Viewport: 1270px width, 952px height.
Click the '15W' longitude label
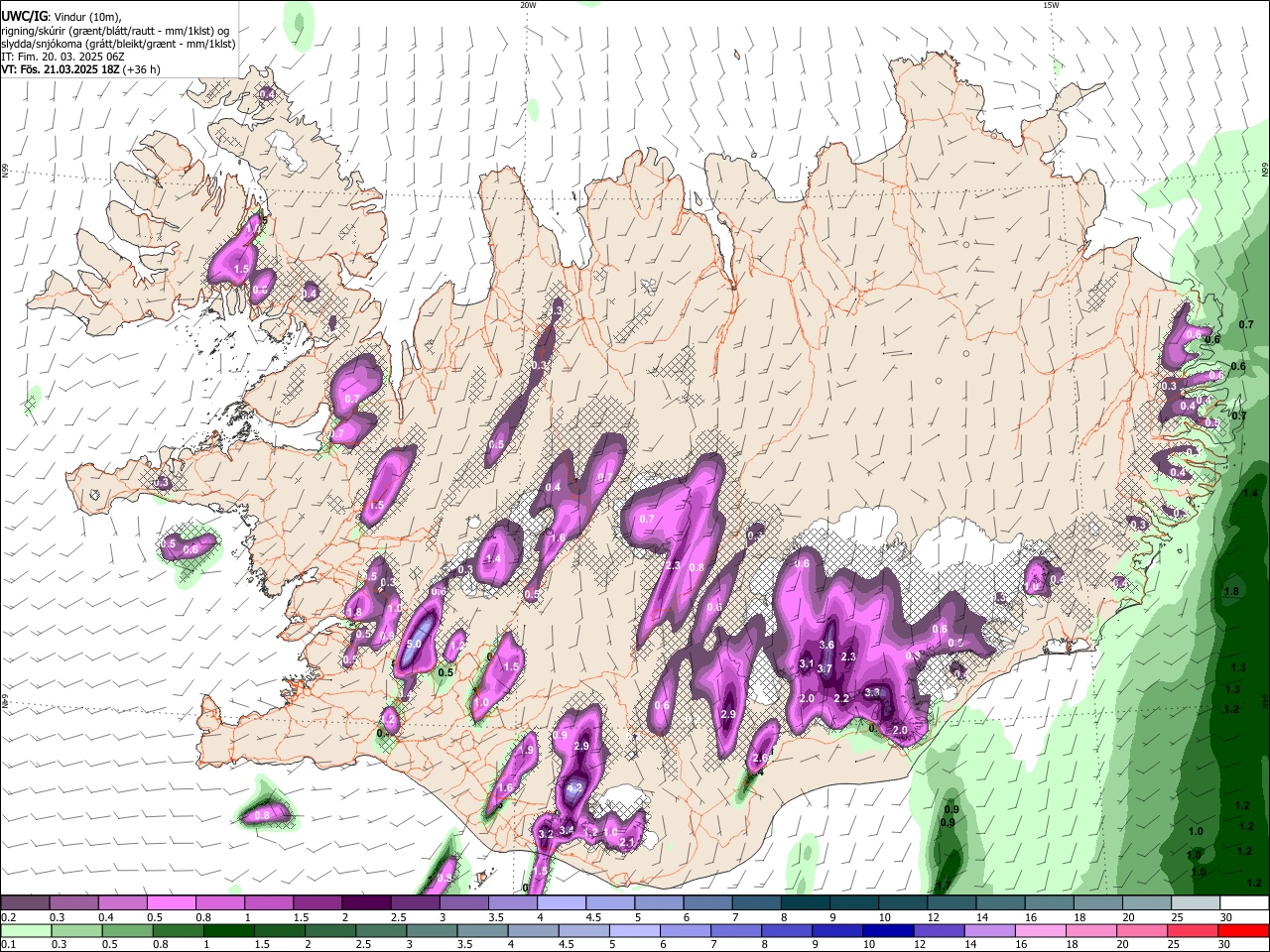(1051, 5)
